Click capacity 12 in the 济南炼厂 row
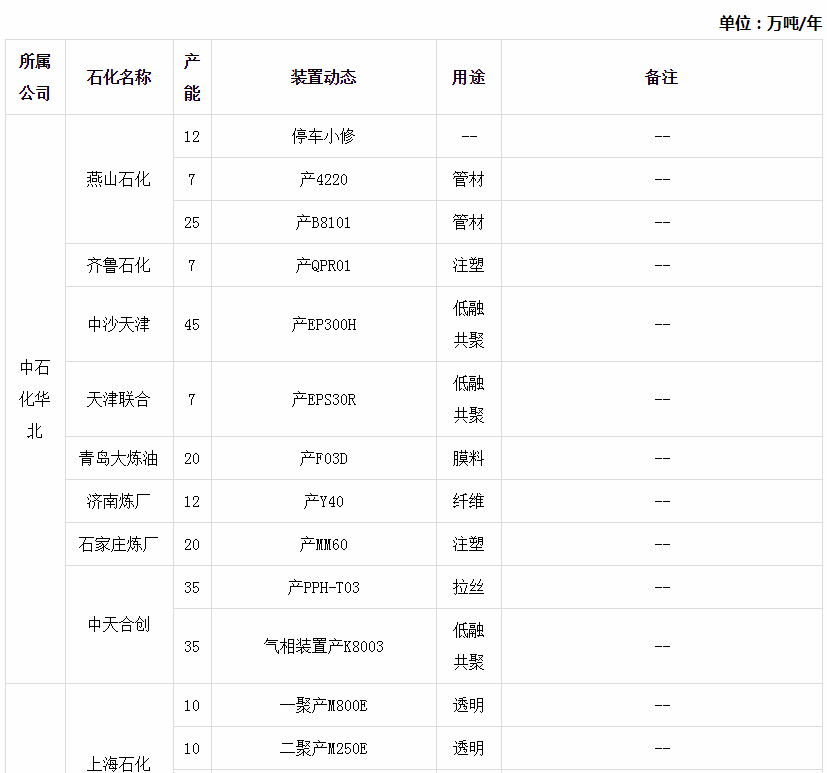This screenshot has width=827, height=773. 192,501
